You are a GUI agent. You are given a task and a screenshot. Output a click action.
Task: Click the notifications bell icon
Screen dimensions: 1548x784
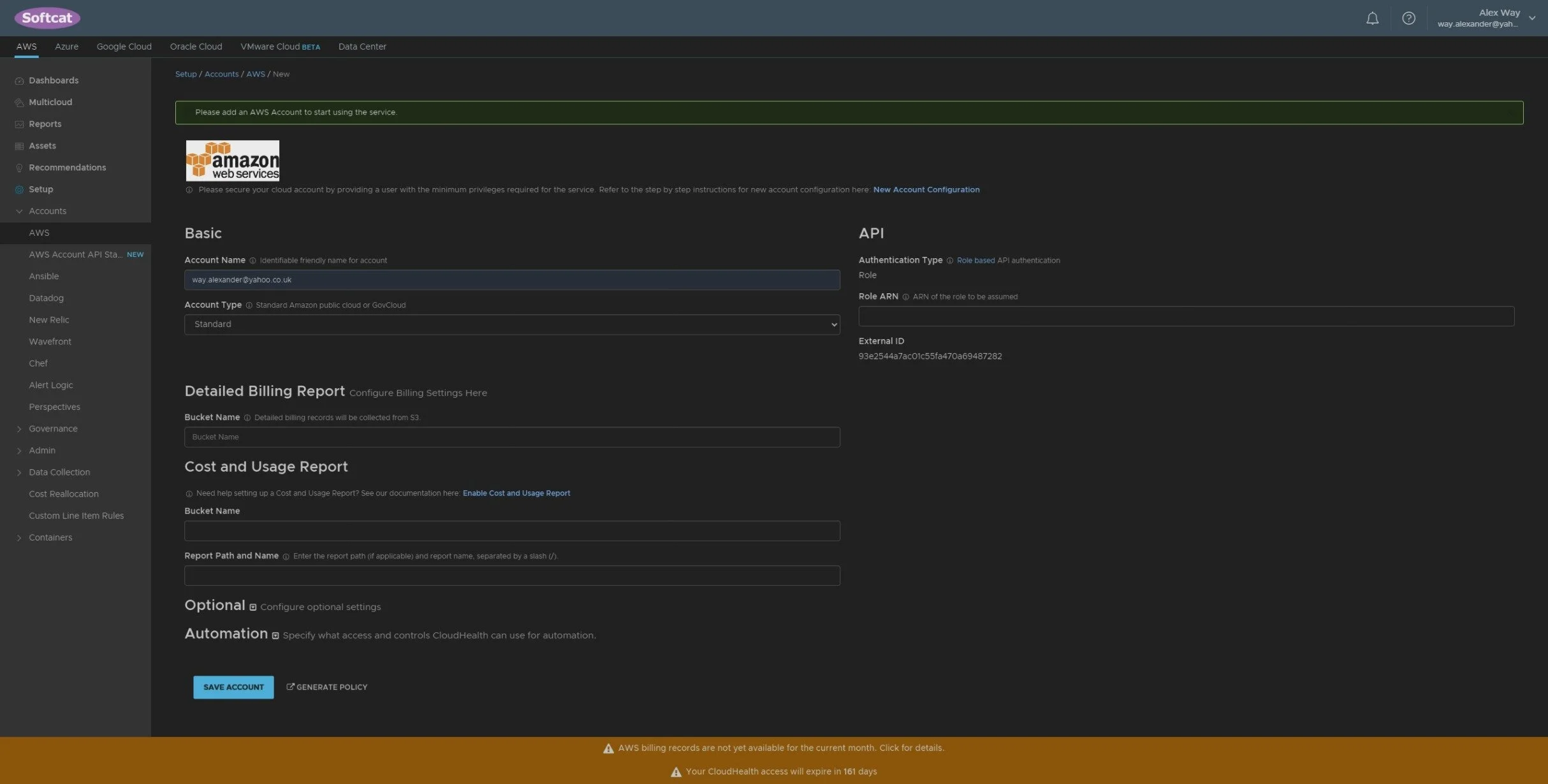click(x=1372, y=18)
